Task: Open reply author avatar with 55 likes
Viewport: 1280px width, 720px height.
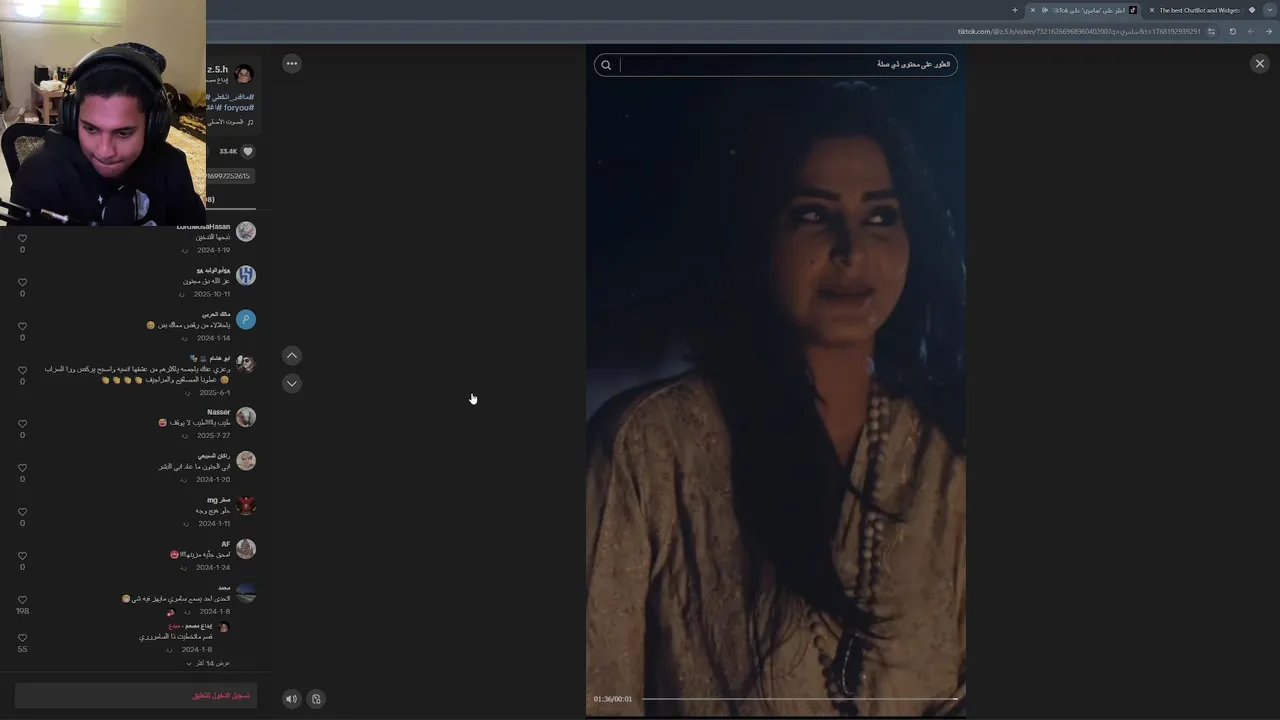Action: click(223, 627)
